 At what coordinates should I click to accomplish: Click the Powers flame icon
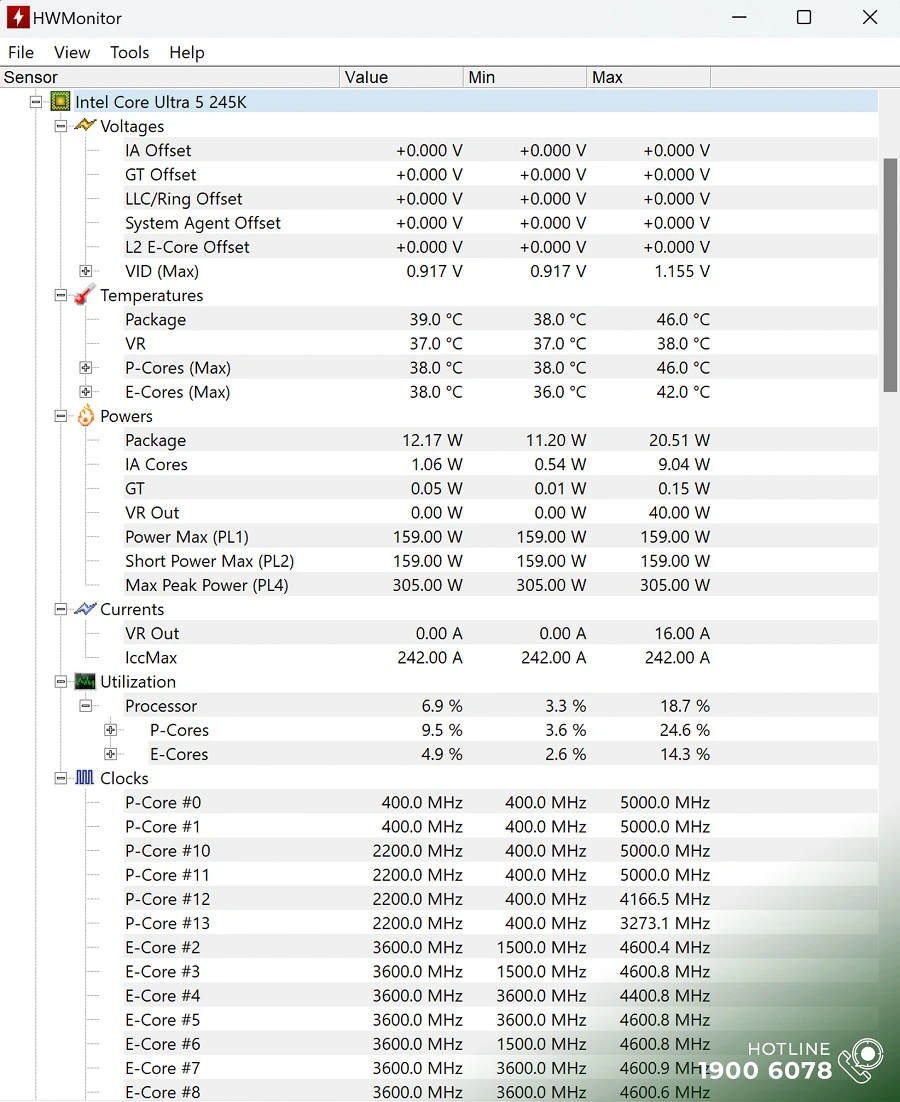(x=85, y=416)
